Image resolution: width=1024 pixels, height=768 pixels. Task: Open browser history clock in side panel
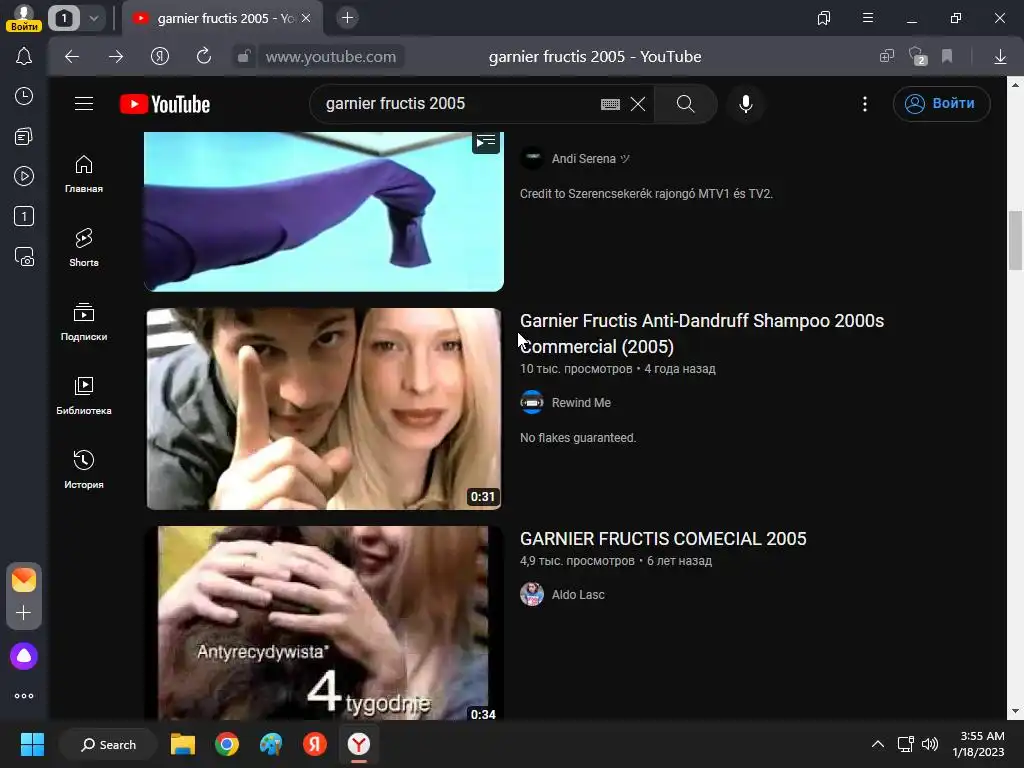click(x=24, y=97)
